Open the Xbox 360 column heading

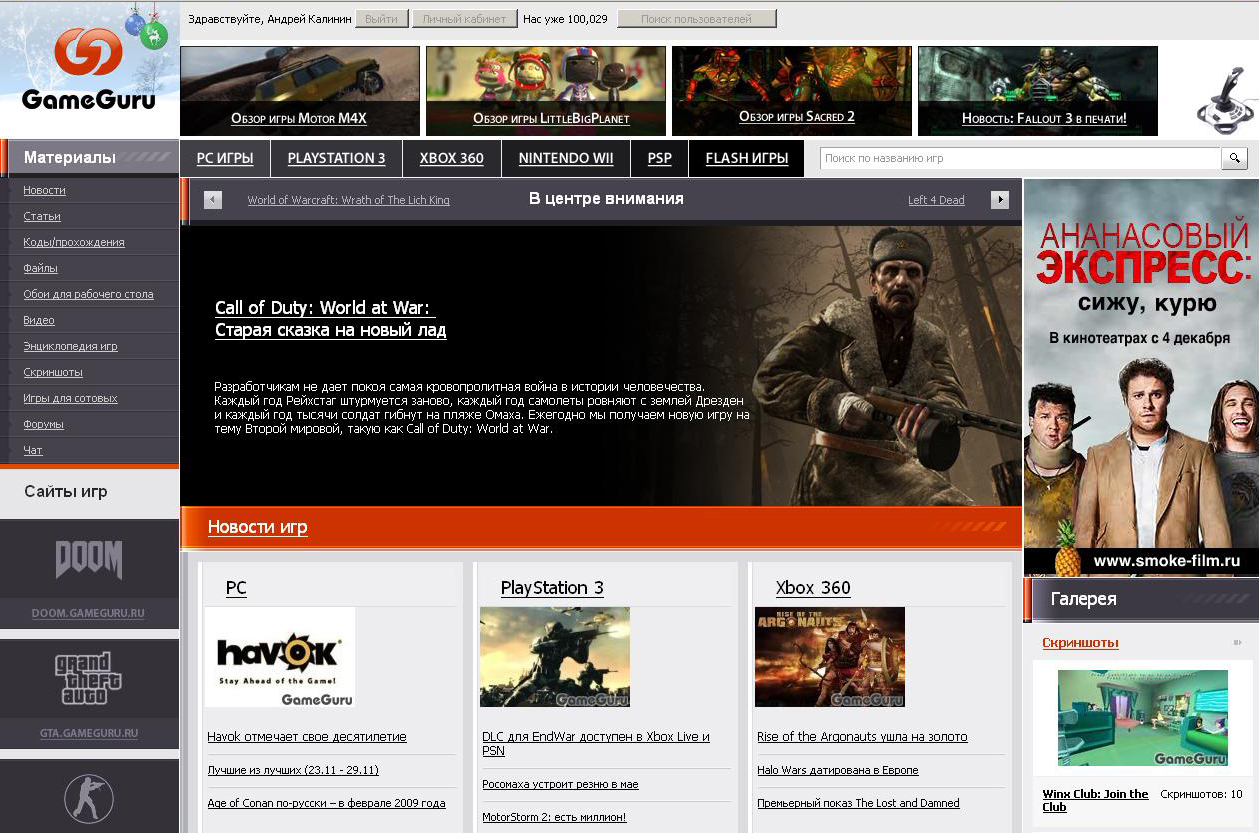click(x=813, y=588)
